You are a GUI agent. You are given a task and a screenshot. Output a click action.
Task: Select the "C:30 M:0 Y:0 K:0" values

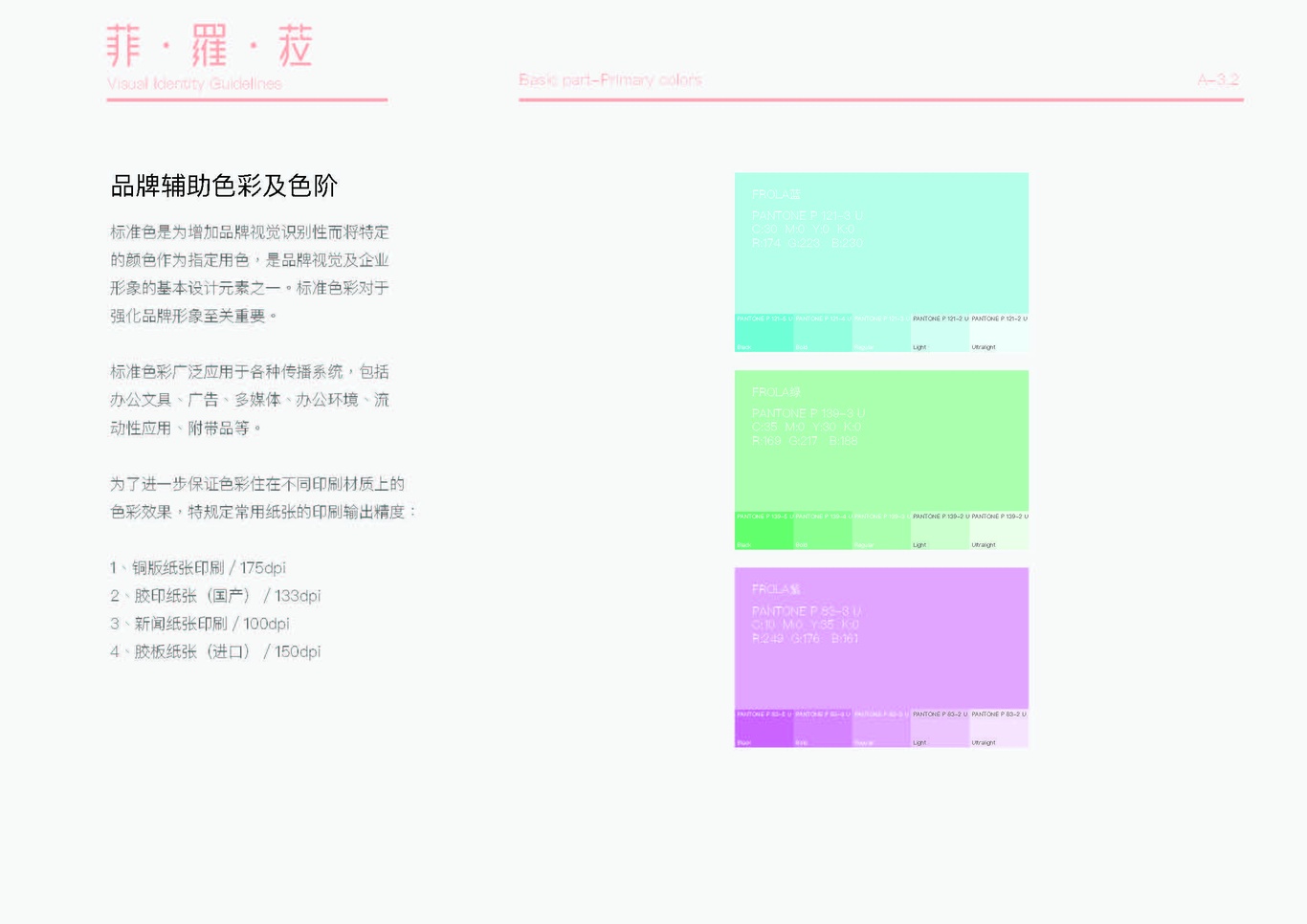pos(804,230)
